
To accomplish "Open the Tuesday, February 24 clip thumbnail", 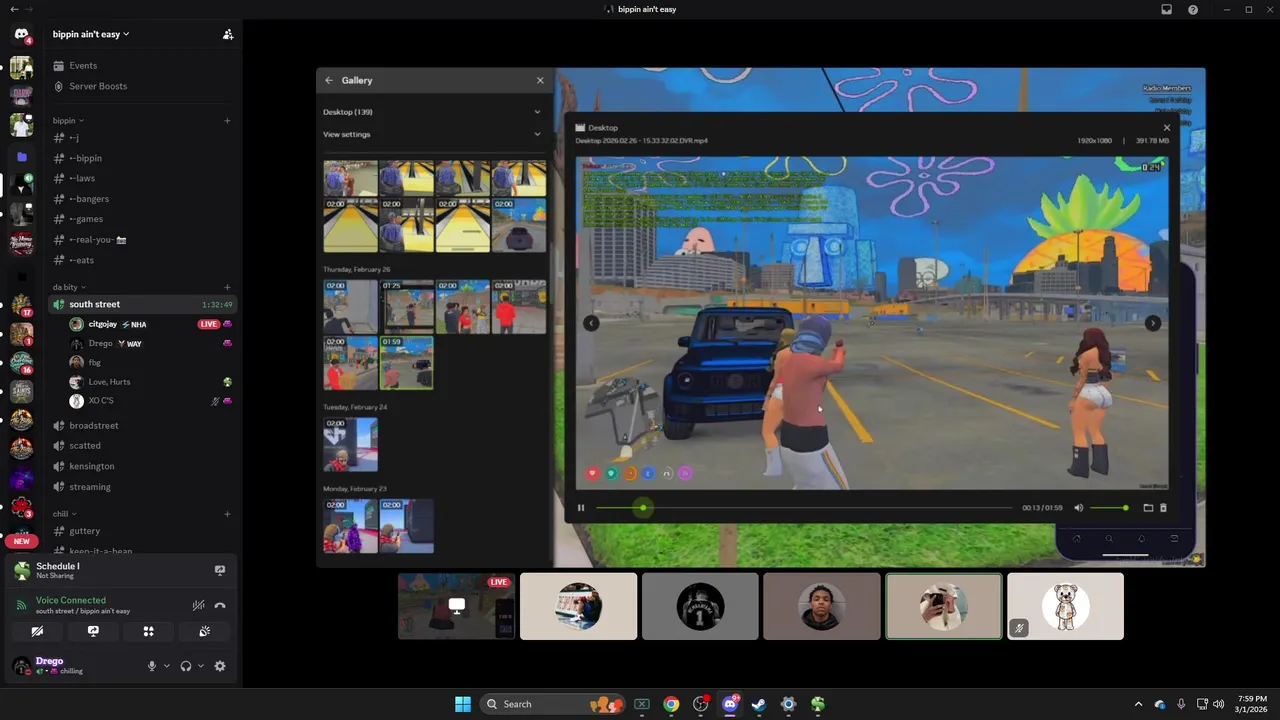I will (350, 445).
